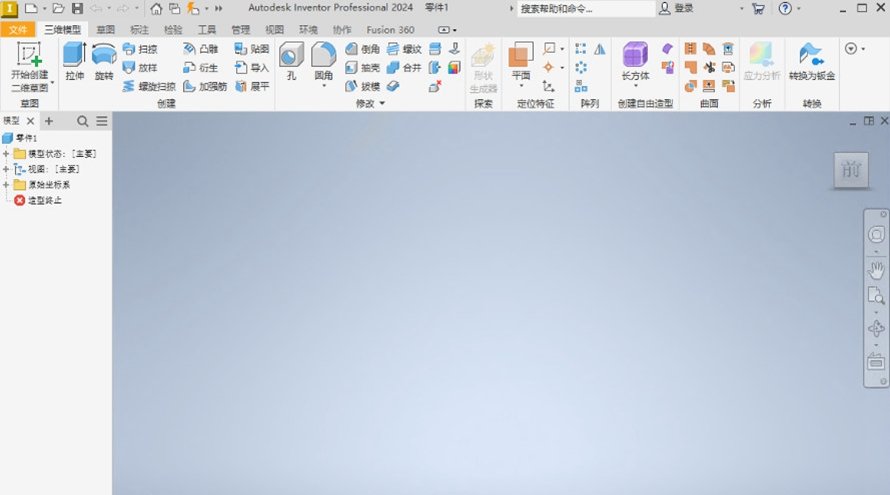Select the 零件1 root tree item
The image size is (890, 495).
point(20,138)
